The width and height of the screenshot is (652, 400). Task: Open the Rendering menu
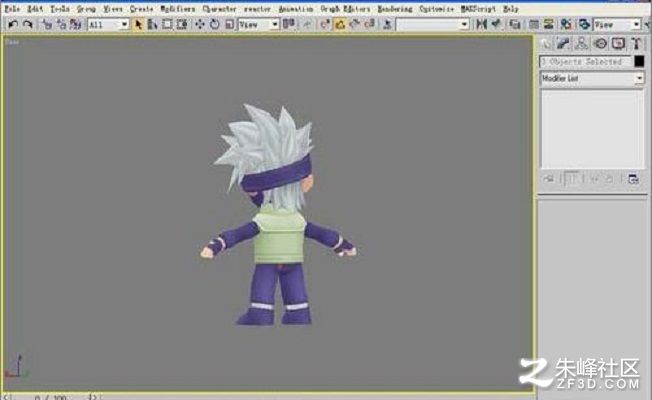click(x=395, y=9)
